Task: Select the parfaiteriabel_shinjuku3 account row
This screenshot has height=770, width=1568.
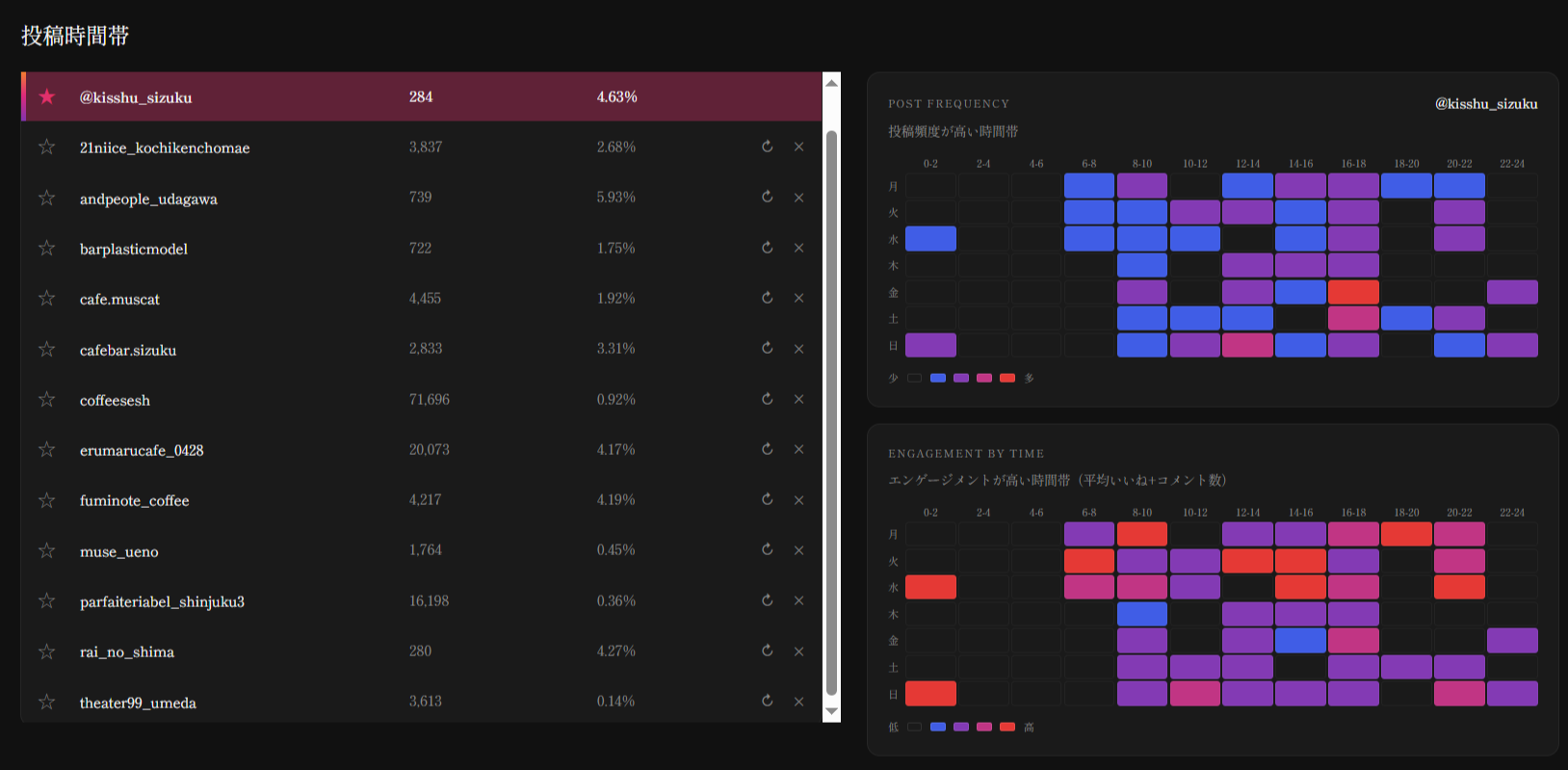Action: 162,601
